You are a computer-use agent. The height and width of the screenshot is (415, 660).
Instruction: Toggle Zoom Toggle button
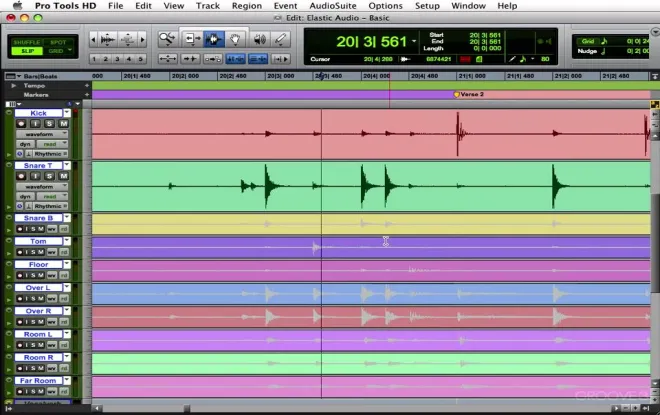168,59
